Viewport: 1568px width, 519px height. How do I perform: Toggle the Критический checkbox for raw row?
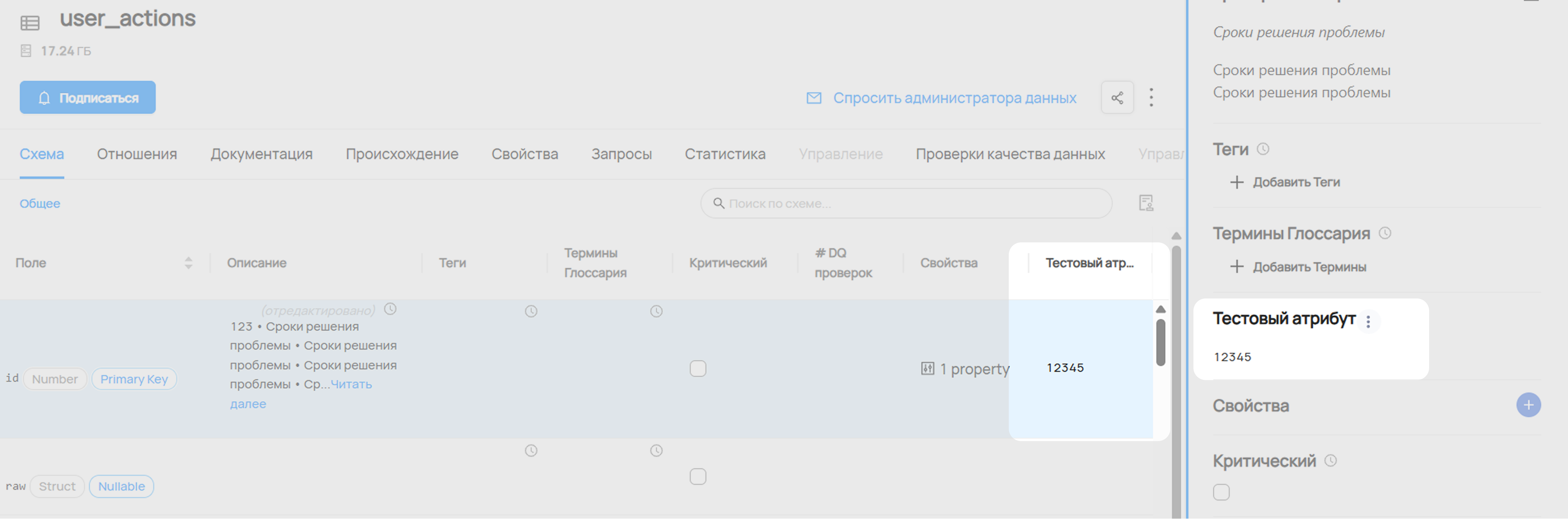coord(698,476)
